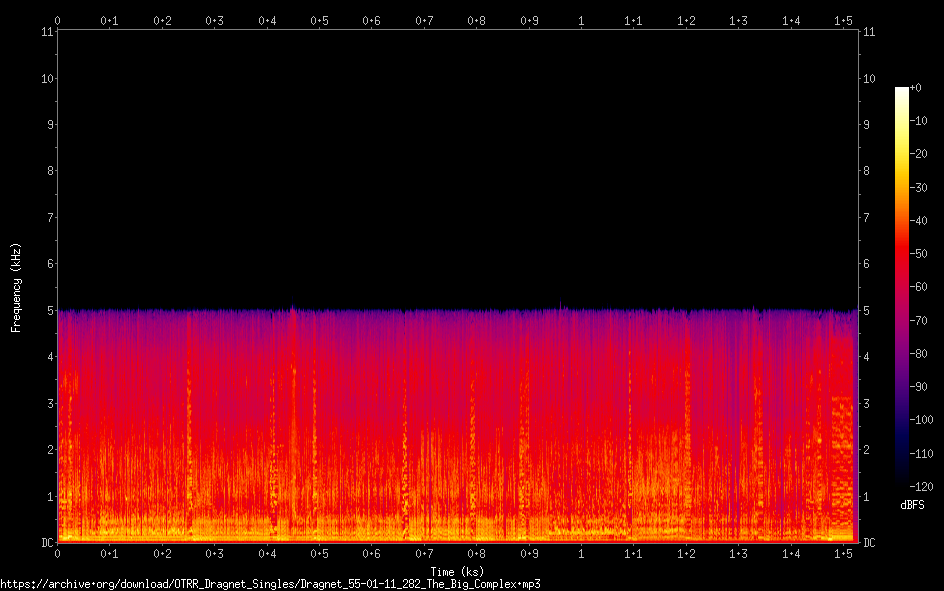Viewport: 944px width, 591px height.
Task: Select the dBFS label under the color scale
Action: [x=912, y=505]
